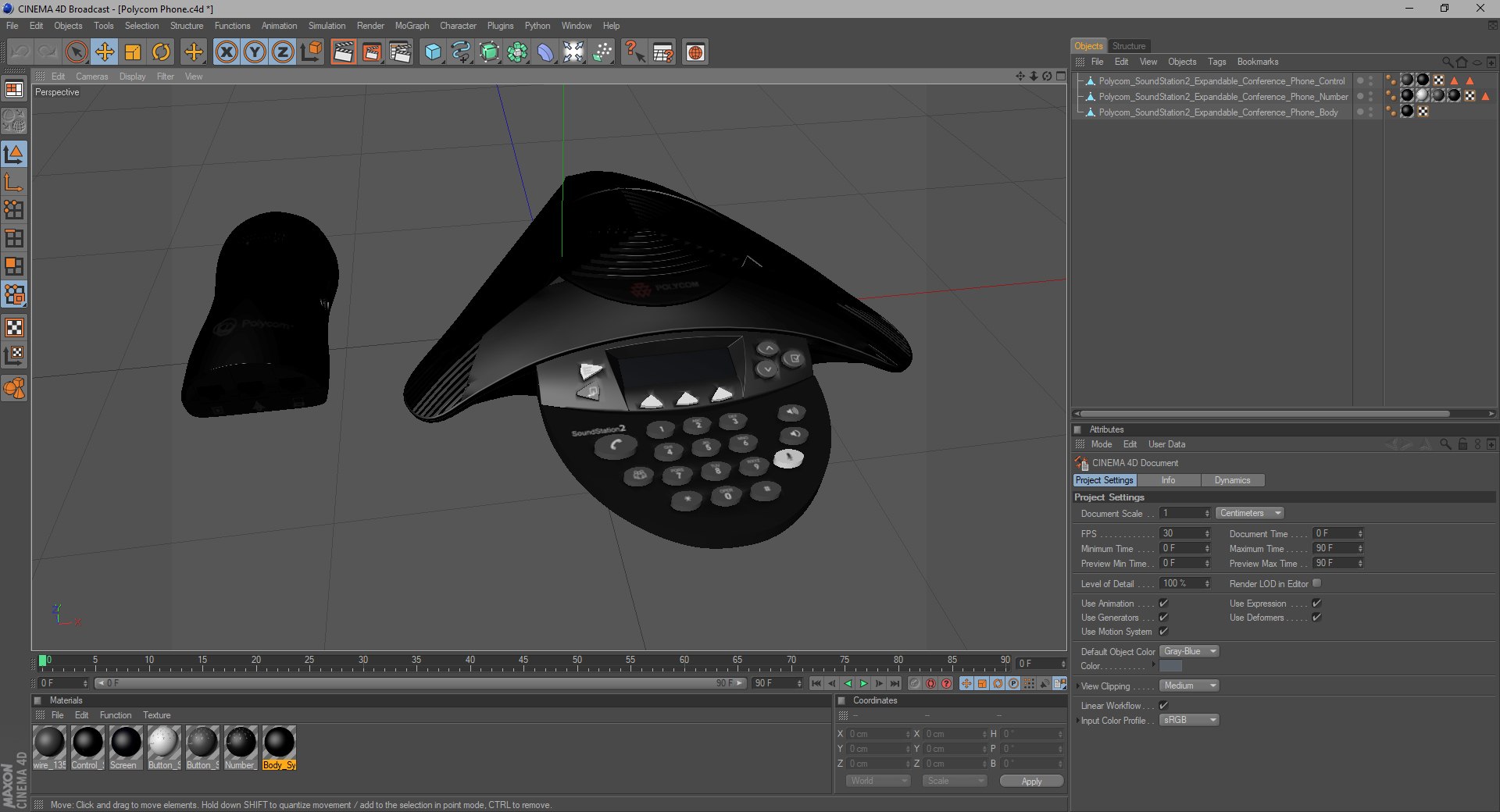Open the MoGraph menu
The height and width of the screenshot is (812, 1500).
[412, 26]
